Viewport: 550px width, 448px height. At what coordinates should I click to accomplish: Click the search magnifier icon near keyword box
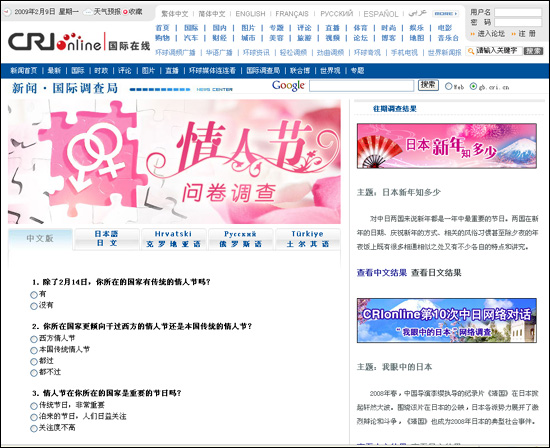pyautogui.click(x=471, y=51)
